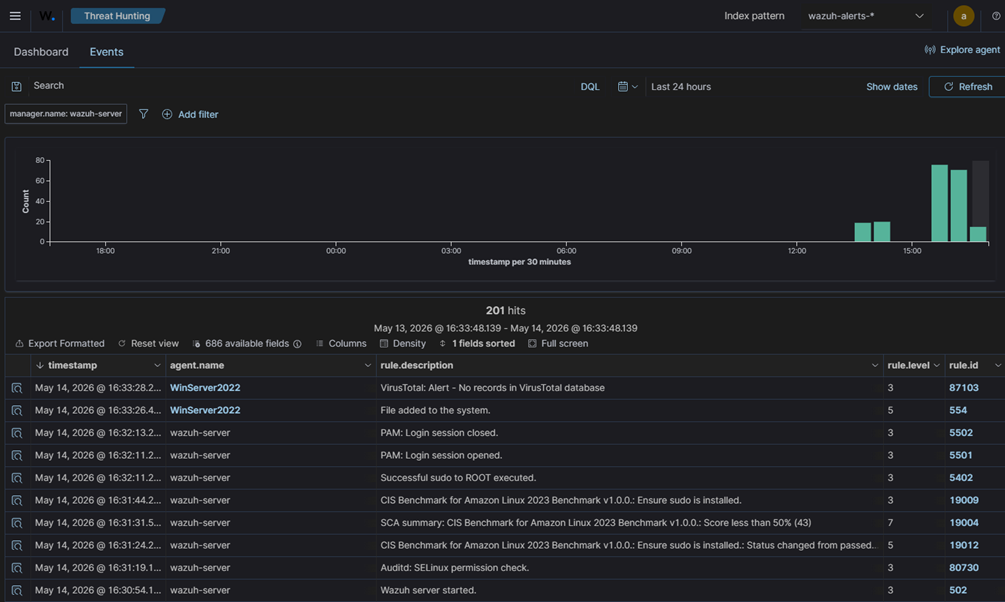Image resolution: width=1005 pixels, height=602 pixels.
Task: Inspect the 'Wazuh server started' row
Action: pos(17,590)
